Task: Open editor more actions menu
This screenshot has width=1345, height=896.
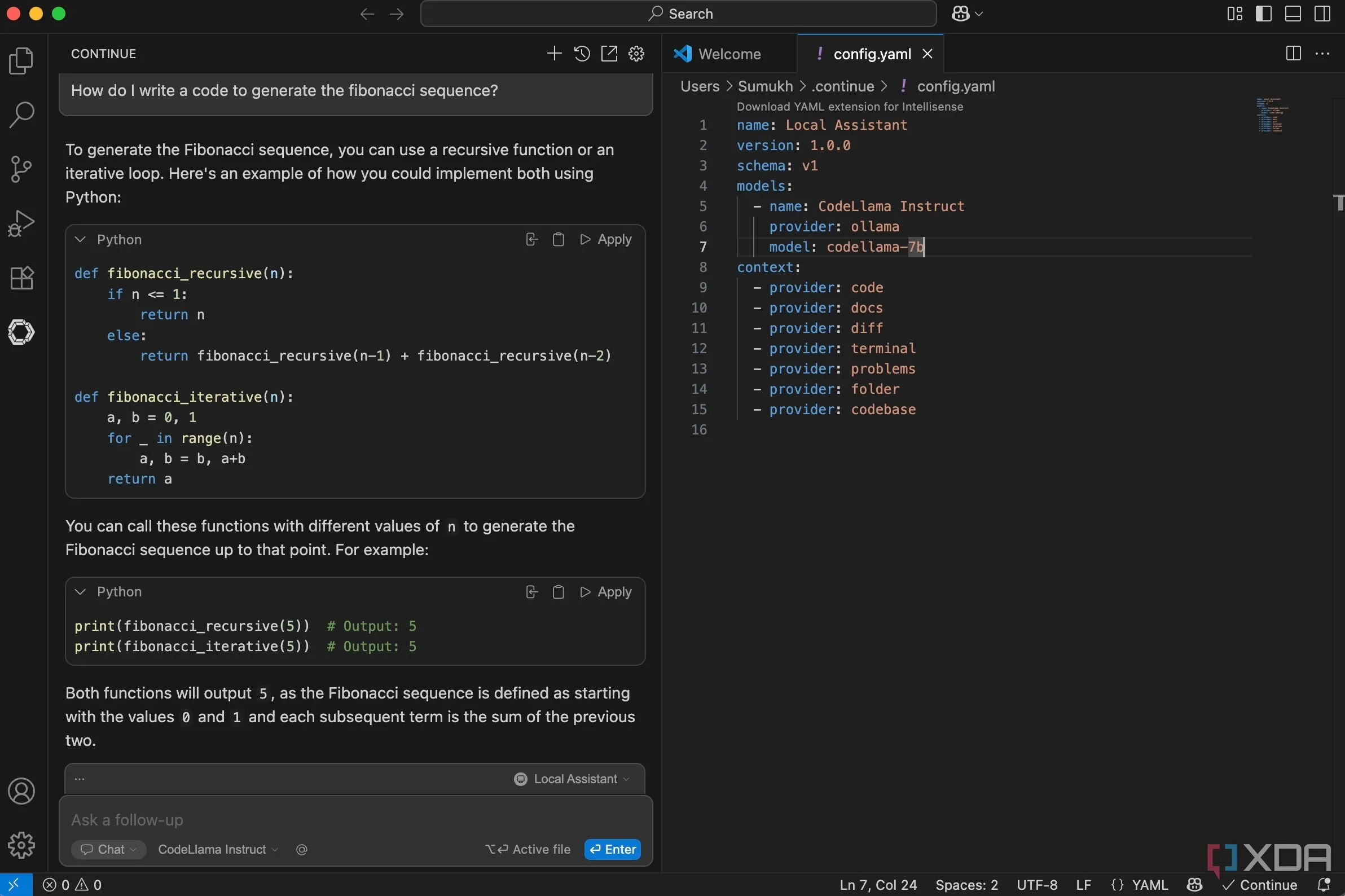Action: (1322, 54)
